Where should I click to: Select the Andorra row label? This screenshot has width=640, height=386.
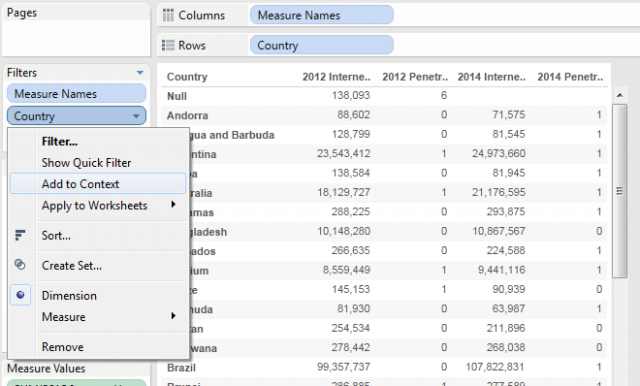pyautogui.click(x=187, y=115)
